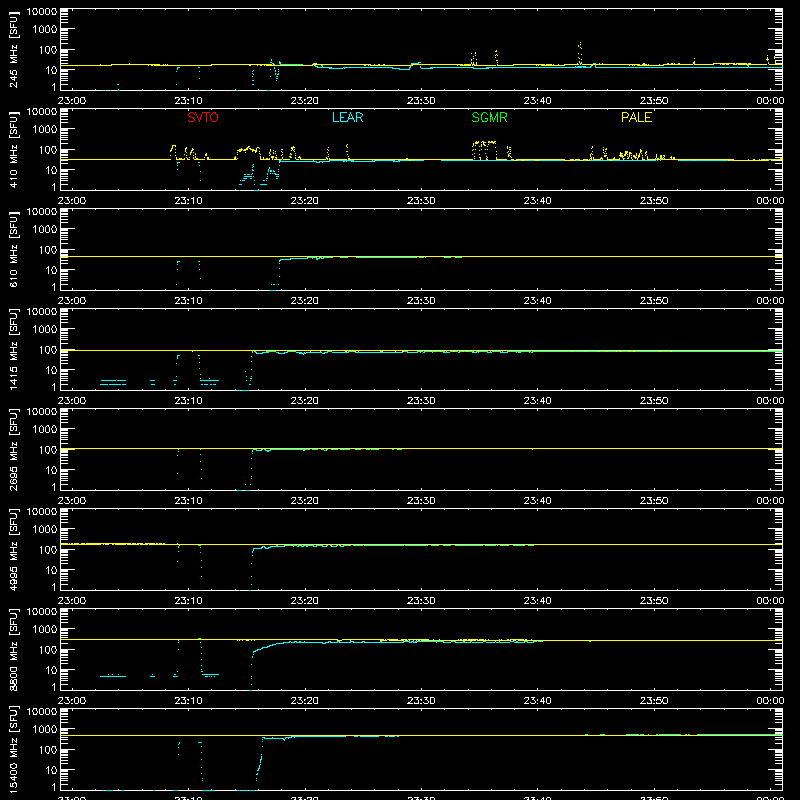
Task: Click the '100' tick of 610 MHz plot
Action: click(x=47, y=249)
